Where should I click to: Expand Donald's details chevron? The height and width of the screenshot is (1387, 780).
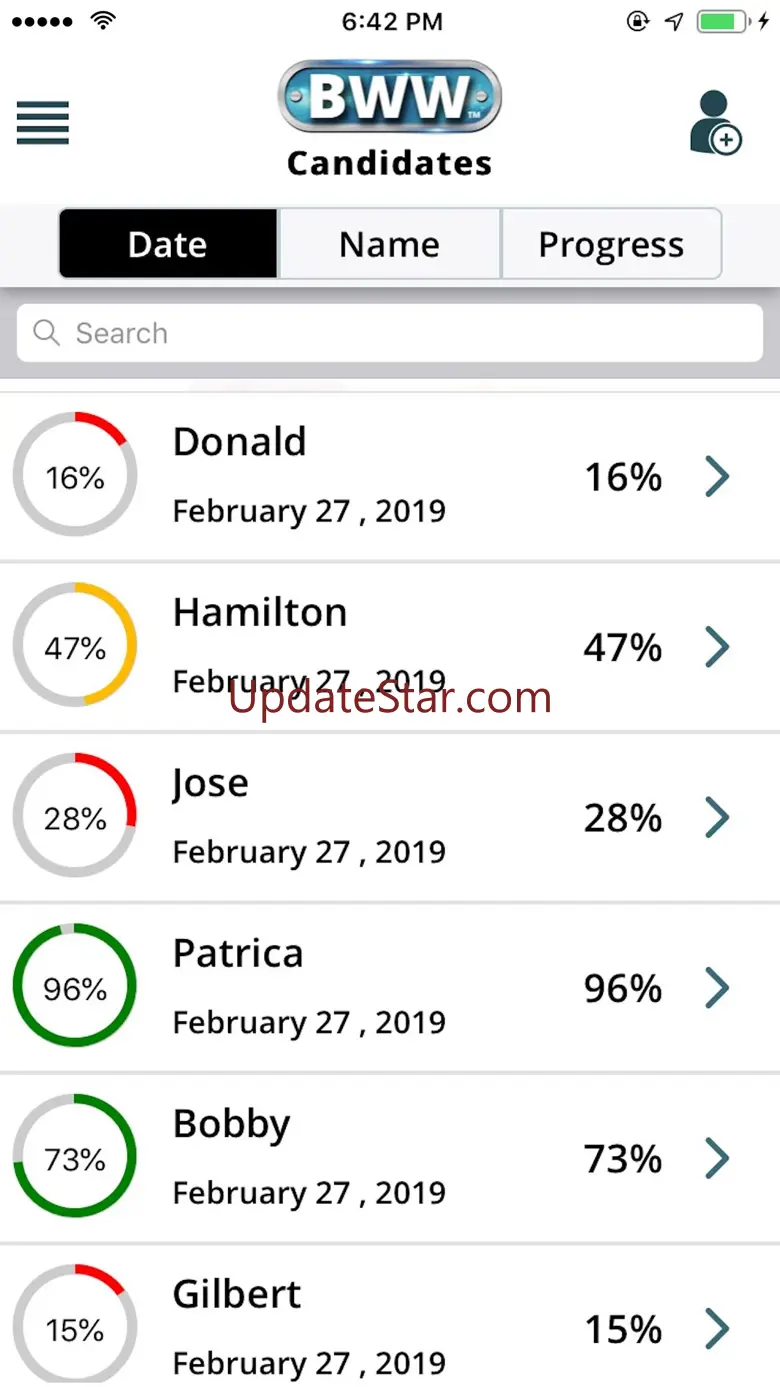(x=717, y=477)
